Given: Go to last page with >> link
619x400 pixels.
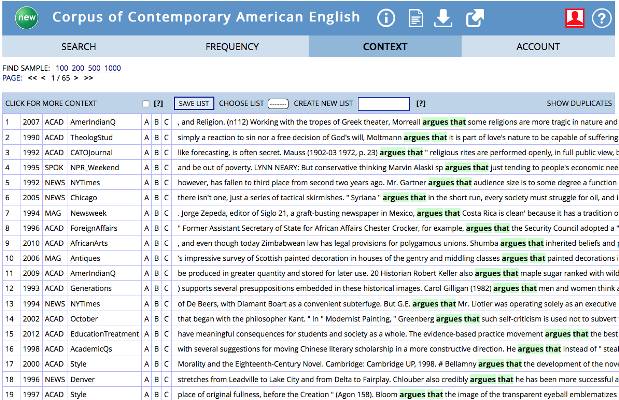Looking at the screenshot, I should click(88, 78).
